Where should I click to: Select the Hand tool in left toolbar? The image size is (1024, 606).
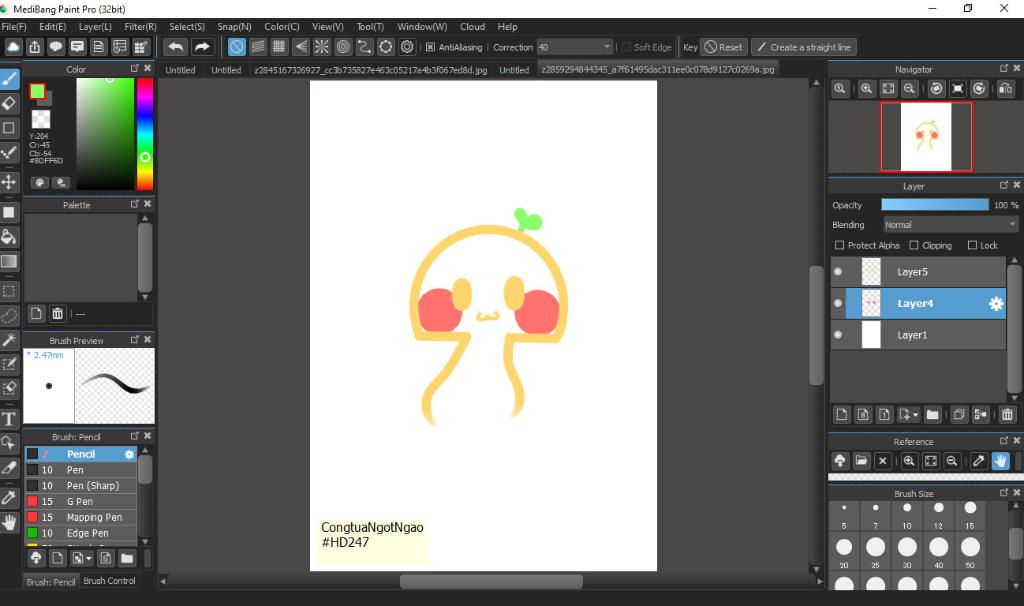(9, 522)
